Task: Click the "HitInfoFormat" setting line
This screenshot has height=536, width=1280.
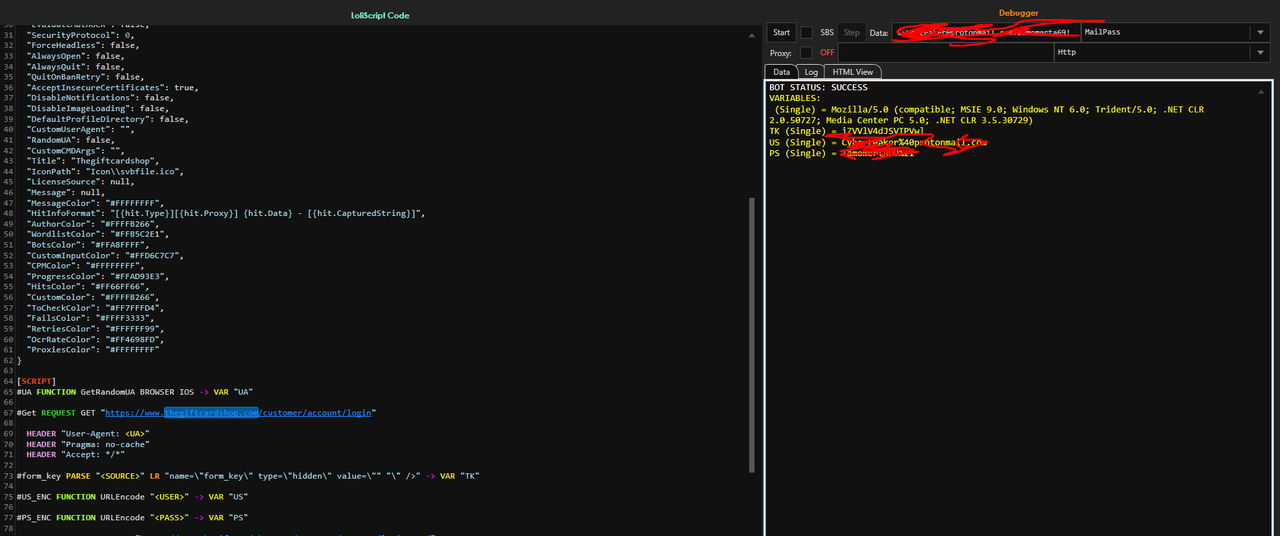Action: [x=226, y=213]
